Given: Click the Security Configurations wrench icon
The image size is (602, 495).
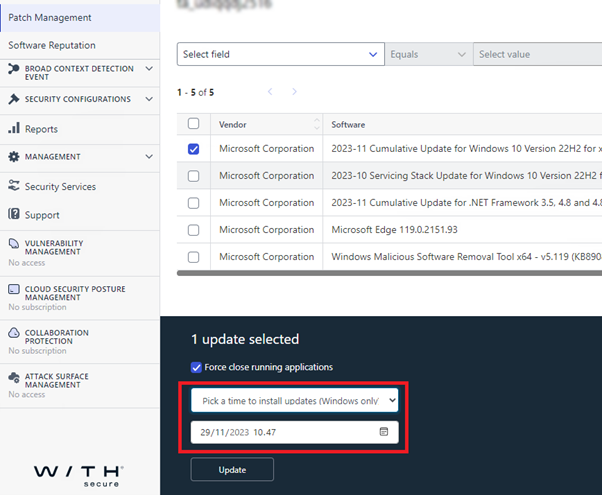Looking at the screenshot, I should point(14,99).
